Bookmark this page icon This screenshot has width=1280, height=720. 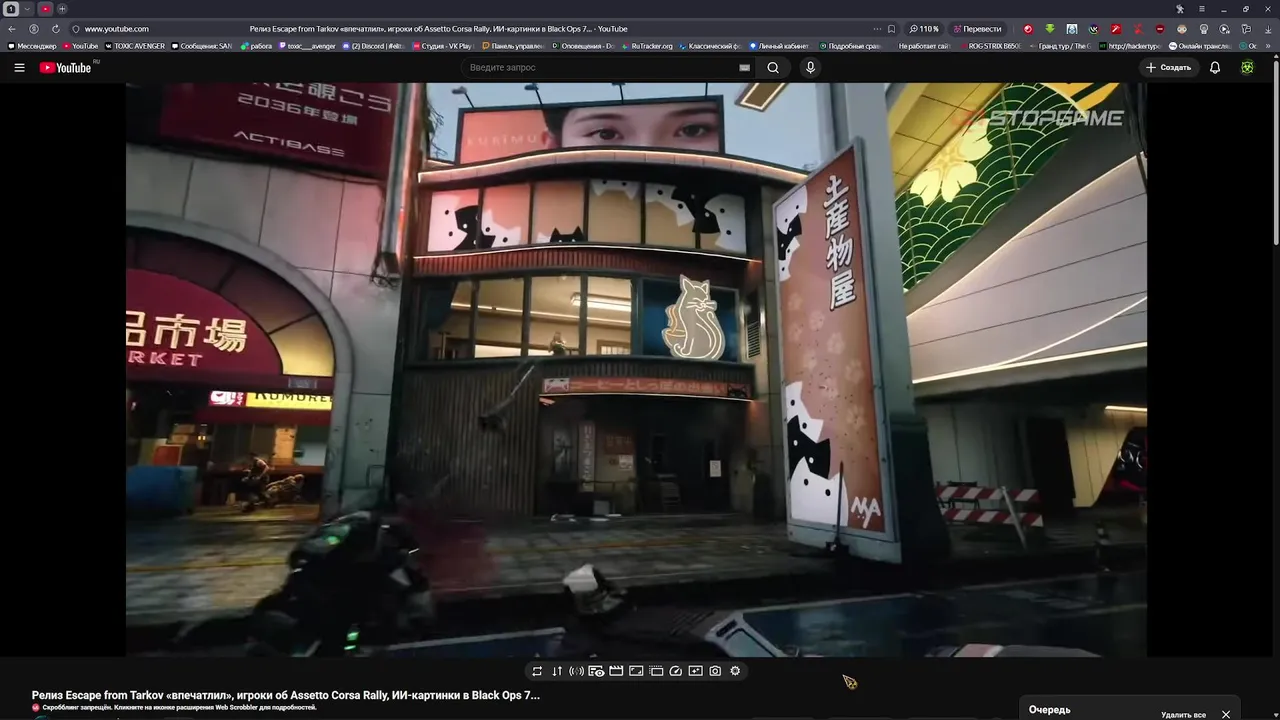tap(891, 29)
